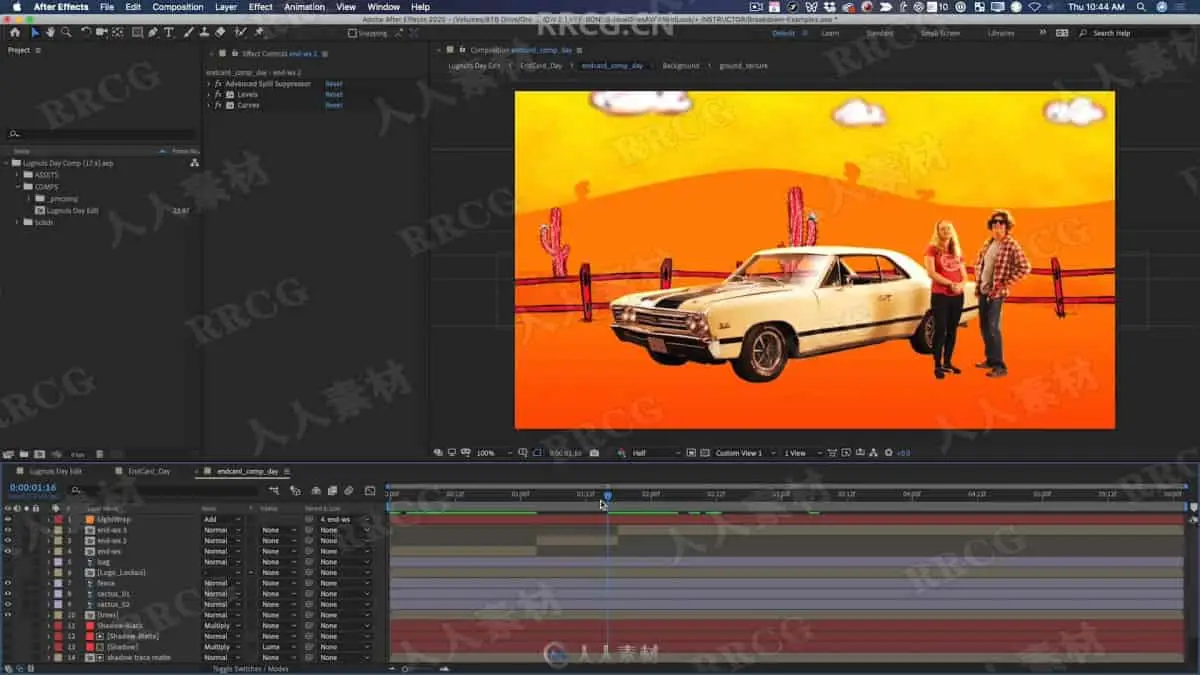Hide the fence layer

pos(8,583)
